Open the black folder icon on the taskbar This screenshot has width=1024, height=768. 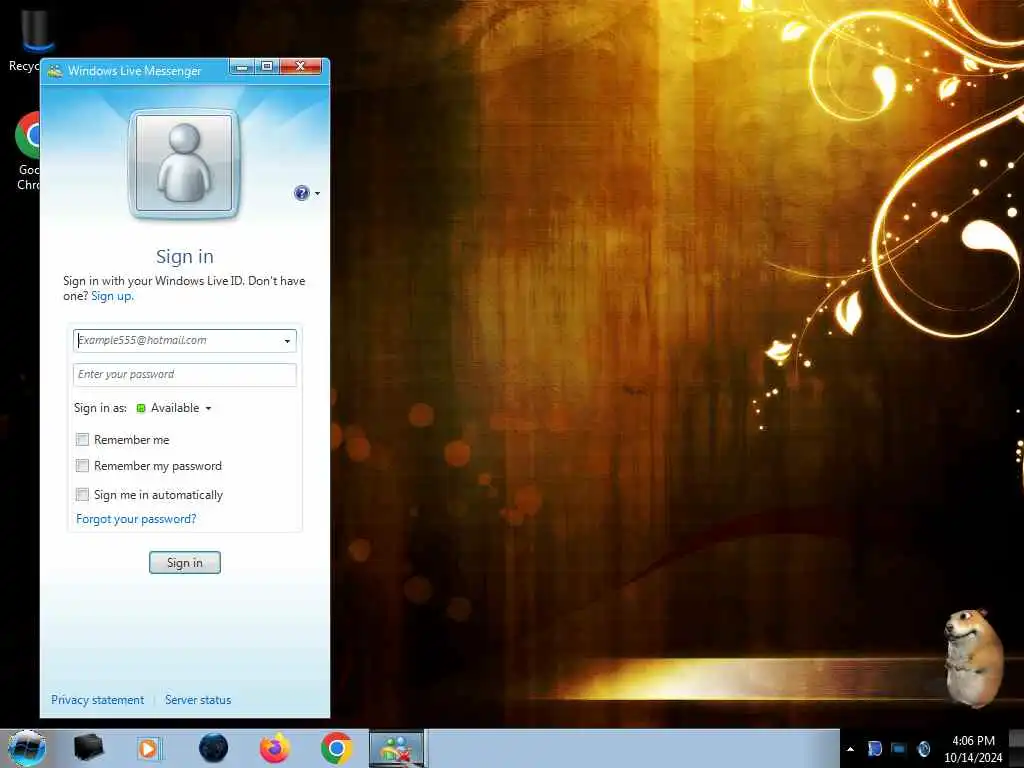pos(88,748)
